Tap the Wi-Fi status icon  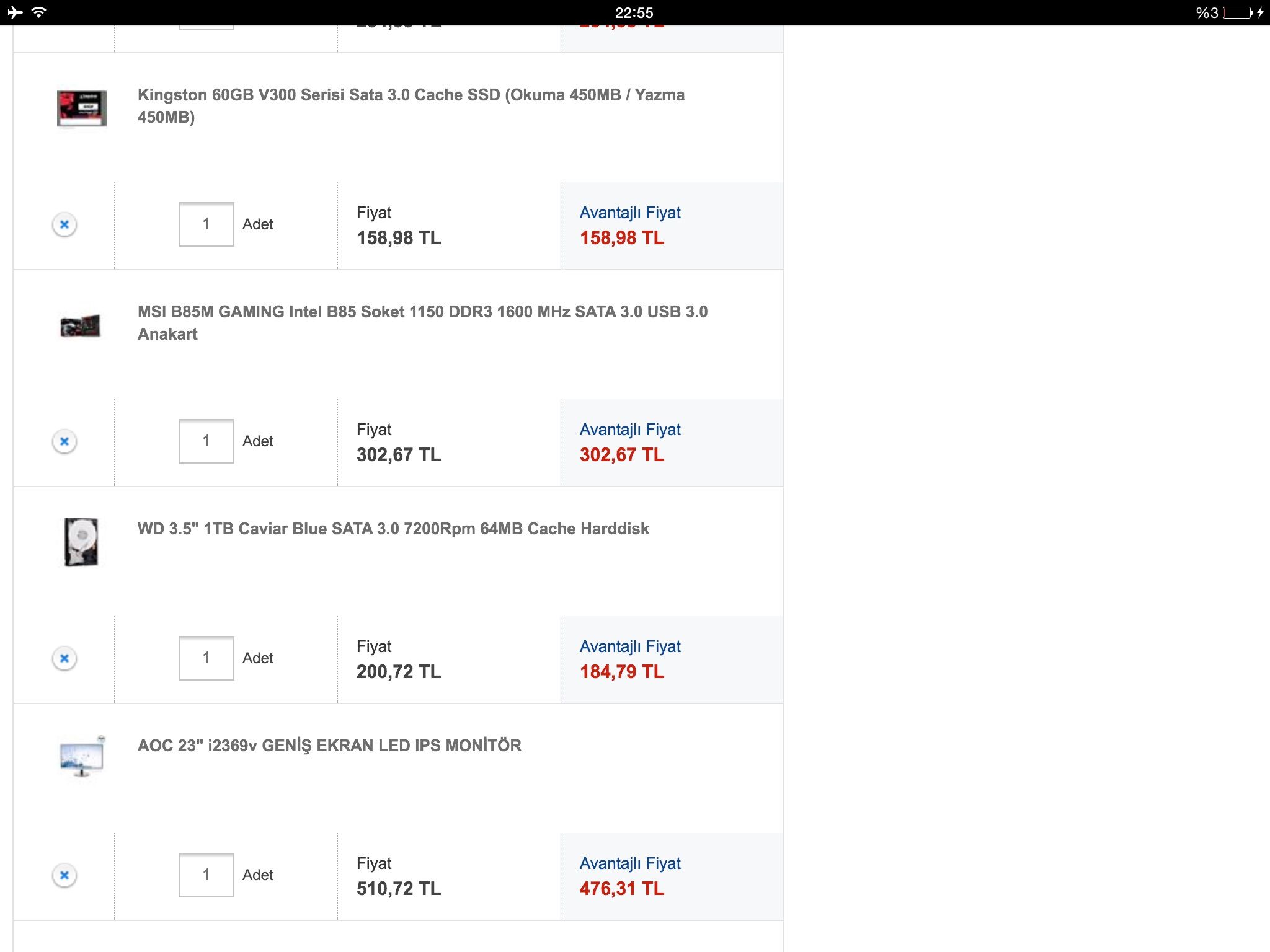(x=38, y=12)
